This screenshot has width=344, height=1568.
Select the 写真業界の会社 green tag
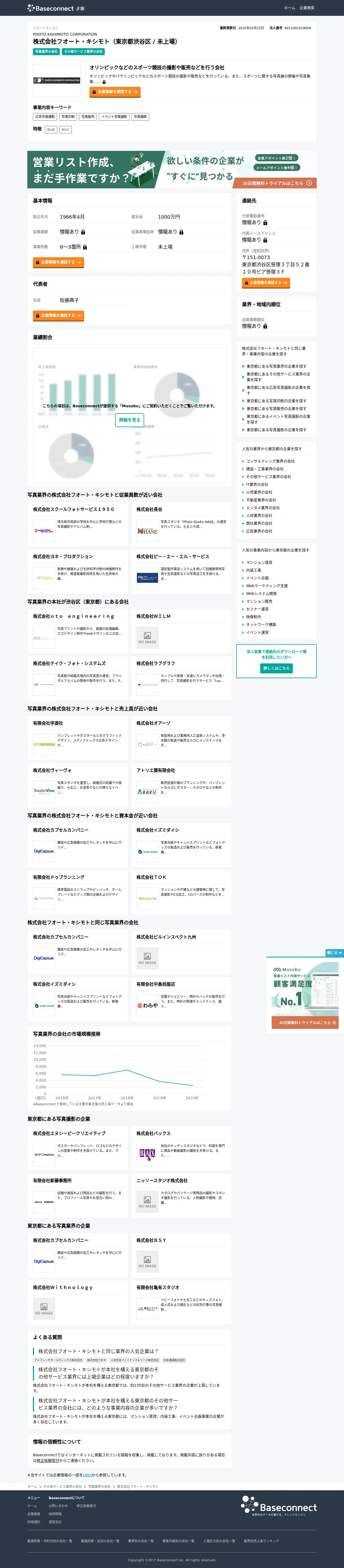46,52
